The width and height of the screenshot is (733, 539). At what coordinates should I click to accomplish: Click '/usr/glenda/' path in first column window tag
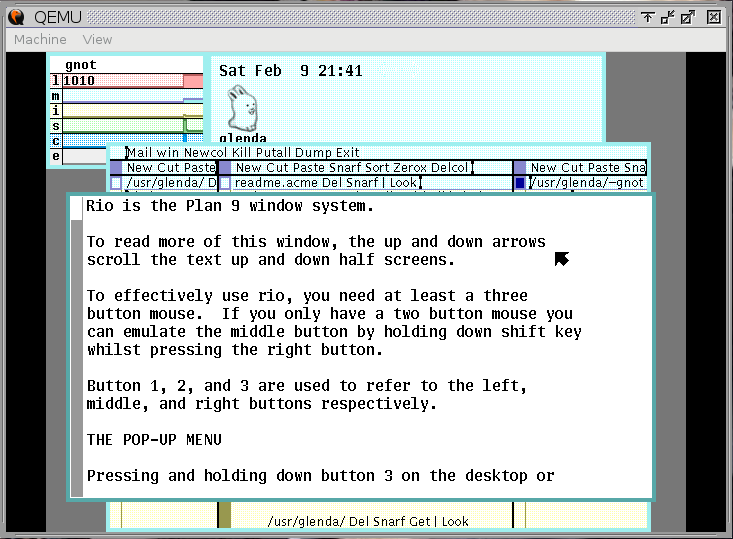coord(165,183)
